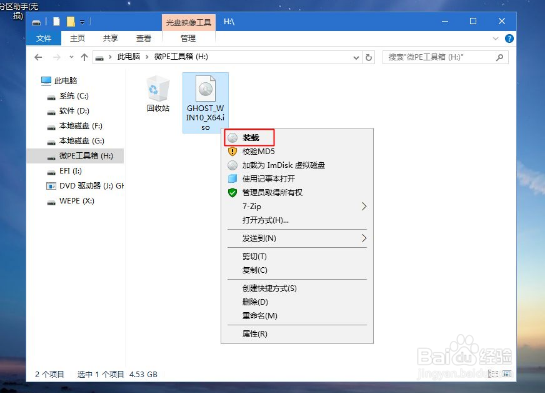Switch to the 主页 Home ribbon tab
Screen dimensions: 545x393
(77, 38)
